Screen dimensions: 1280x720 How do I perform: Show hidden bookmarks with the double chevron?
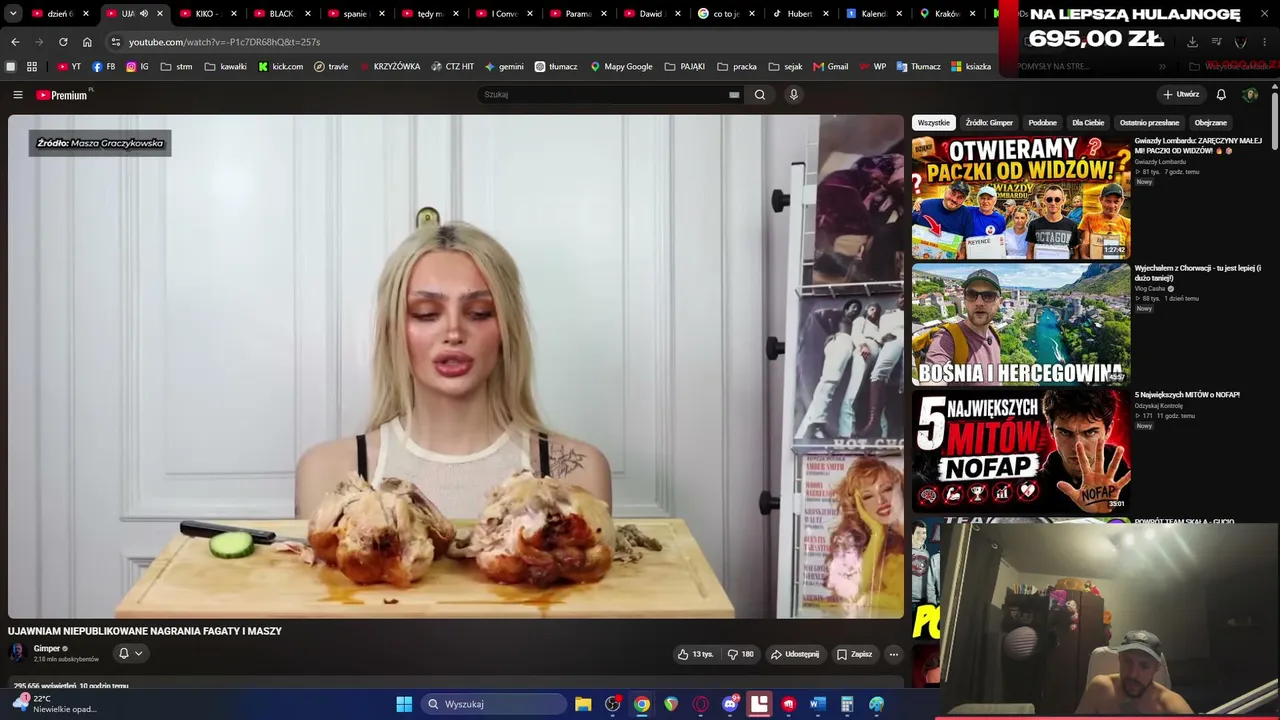[1162, 67]
